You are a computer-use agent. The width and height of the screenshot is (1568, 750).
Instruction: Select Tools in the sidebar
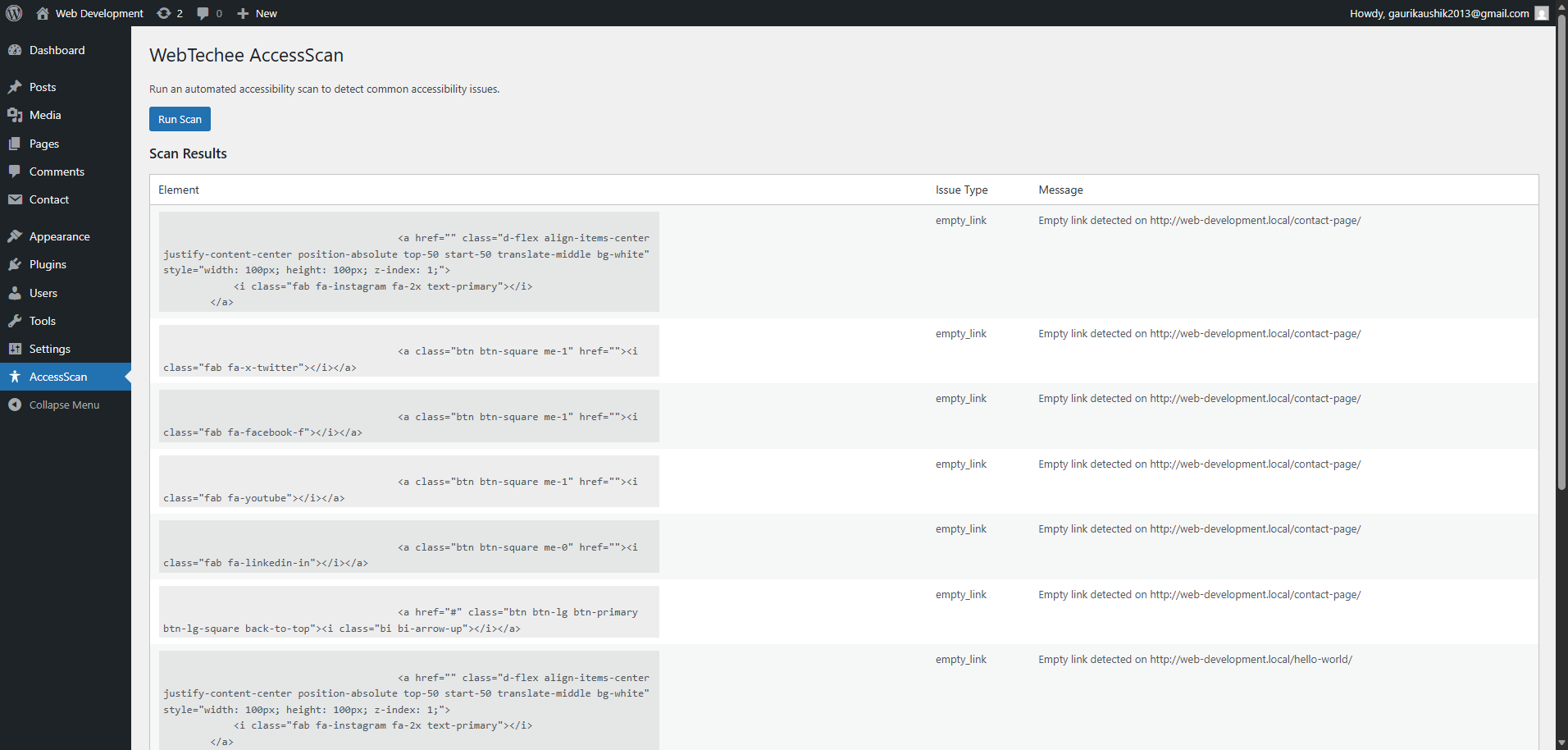66,321
